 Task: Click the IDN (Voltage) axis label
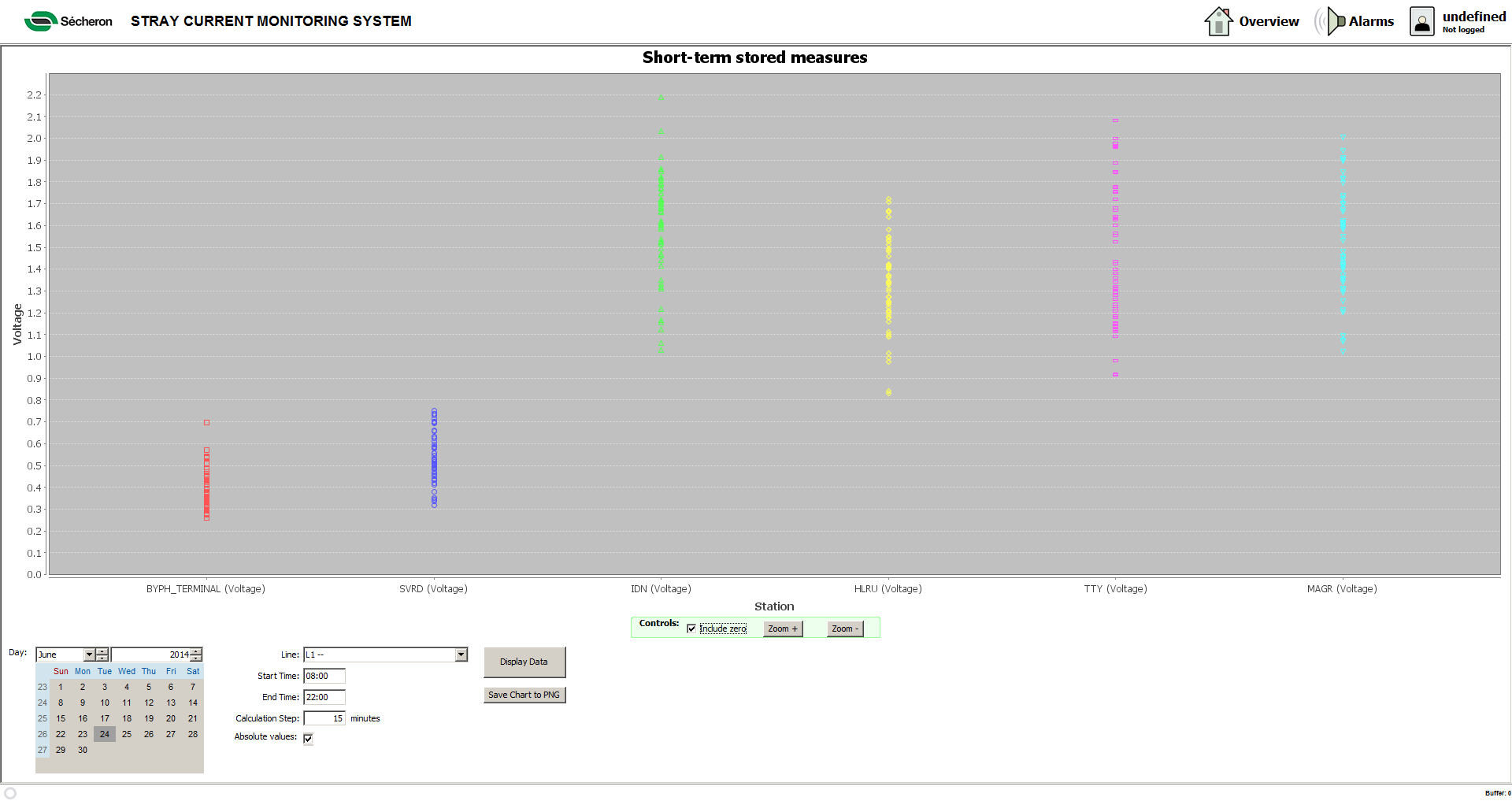coord(661,589)
